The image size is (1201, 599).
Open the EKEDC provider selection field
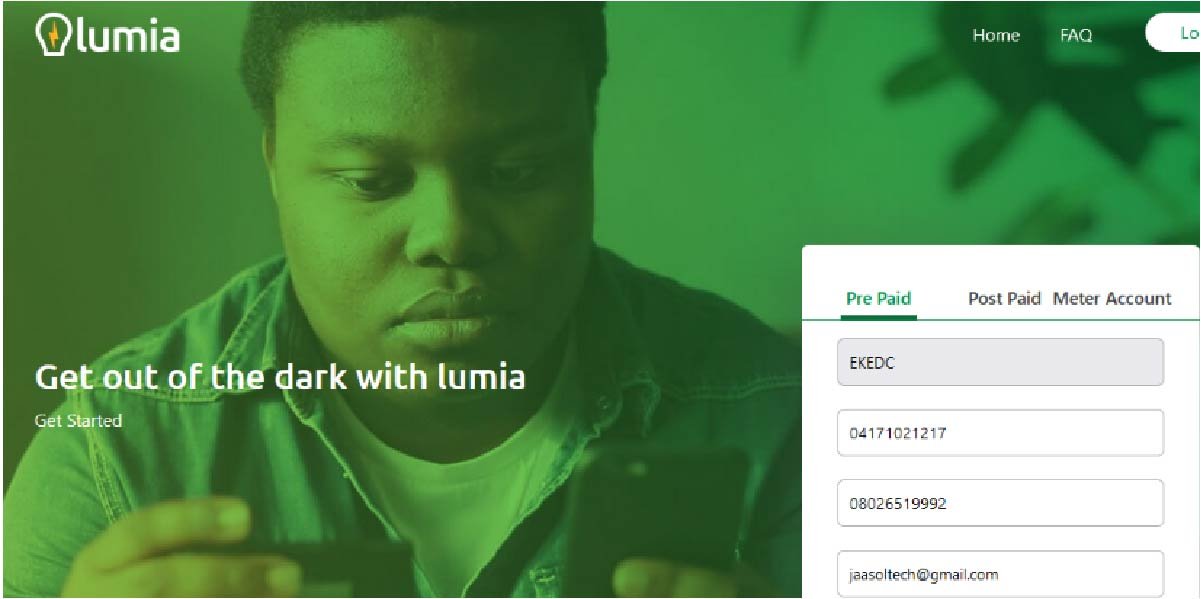click(x=1000, y=362)
